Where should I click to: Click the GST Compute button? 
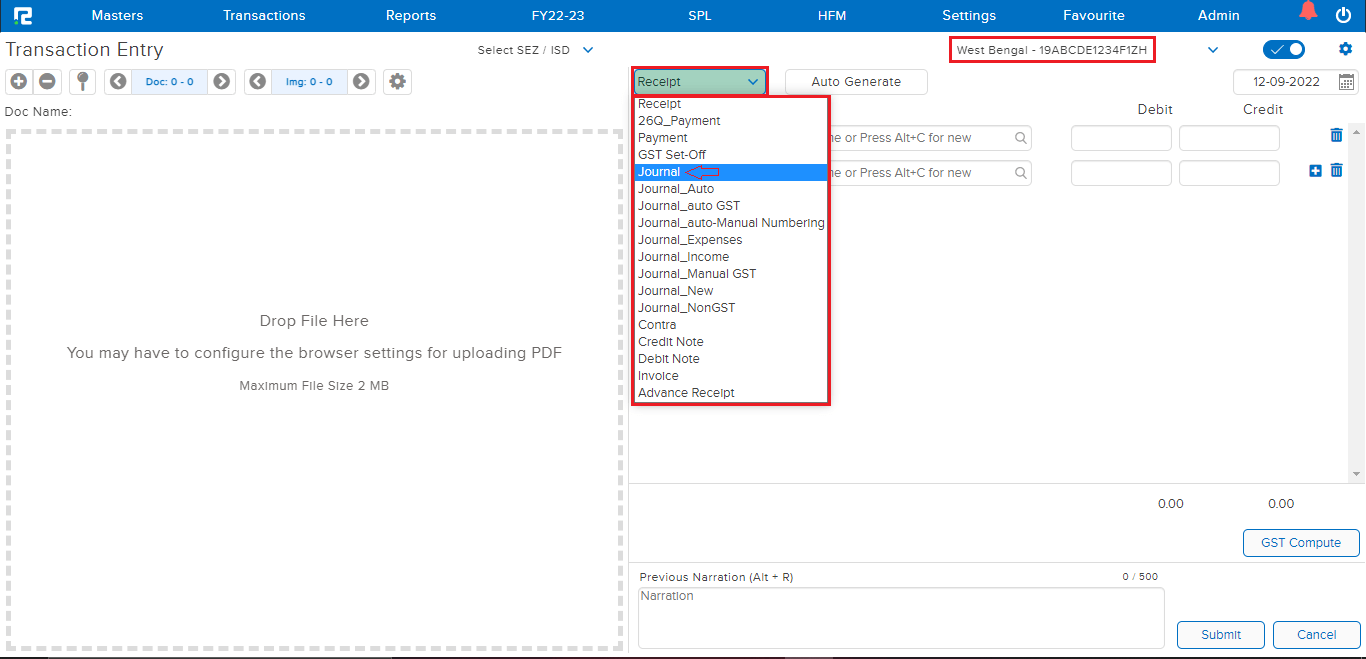[1300, 543]
